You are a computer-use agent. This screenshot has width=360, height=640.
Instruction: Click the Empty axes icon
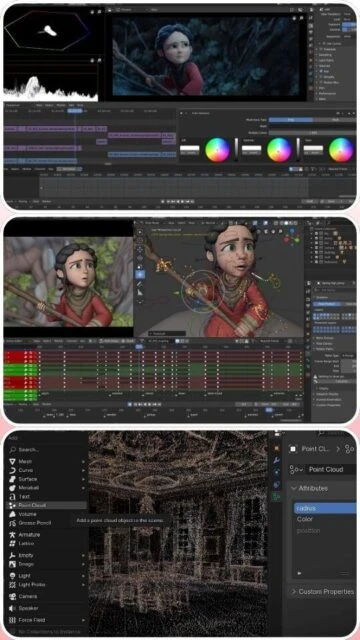[12, 555]
